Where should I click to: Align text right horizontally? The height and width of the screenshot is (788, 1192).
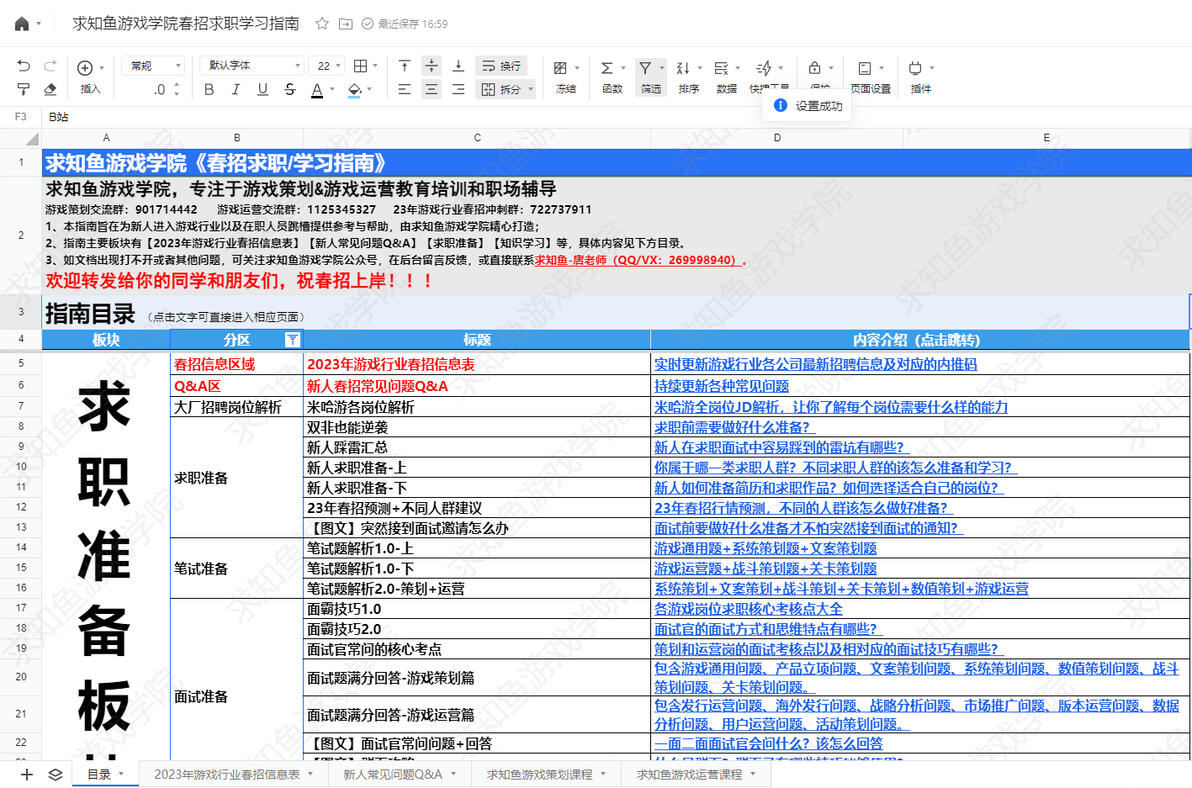pos(458,90)
